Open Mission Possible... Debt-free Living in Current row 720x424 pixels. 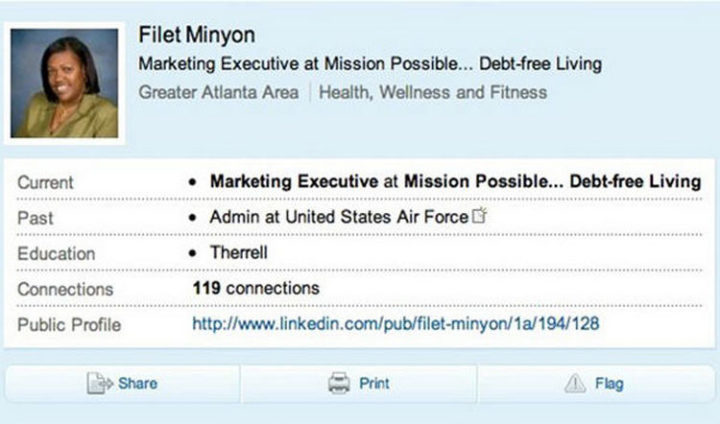coord(552,182)
